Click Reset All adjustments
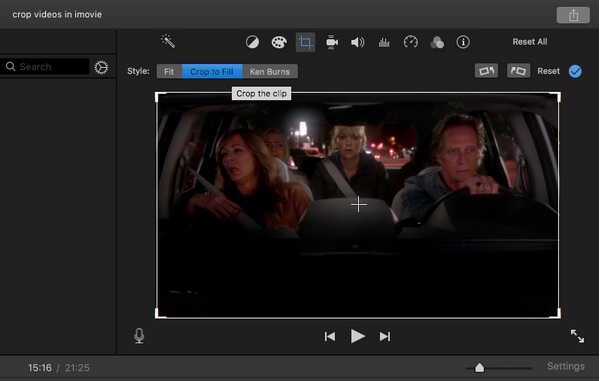600x381 pixels. 530,42
